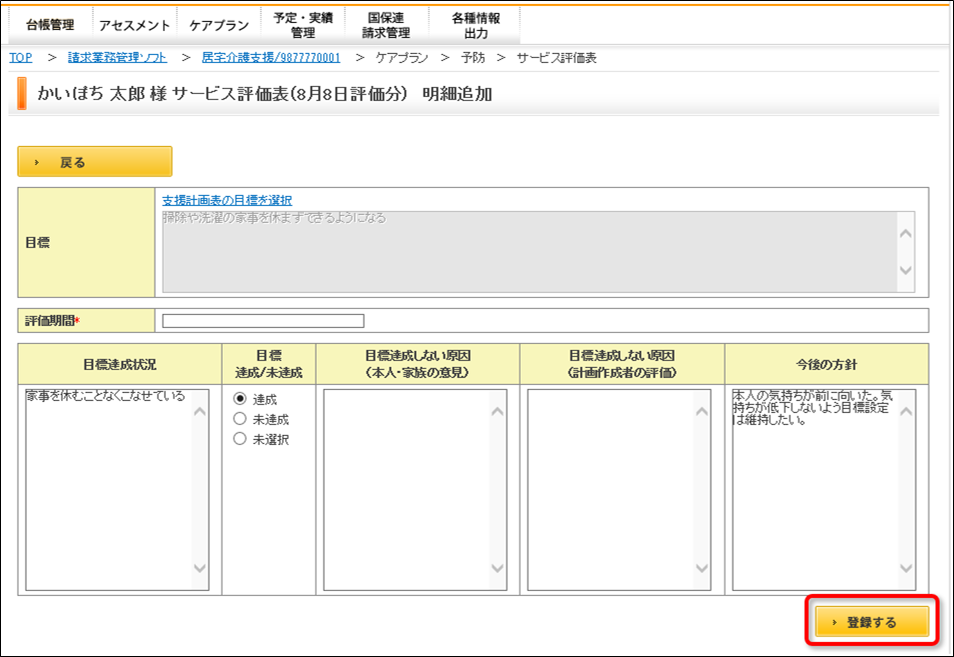Click scroll-up arrow in 今後の方針 area
Viewport: 954px width, 657px height.
907,412
